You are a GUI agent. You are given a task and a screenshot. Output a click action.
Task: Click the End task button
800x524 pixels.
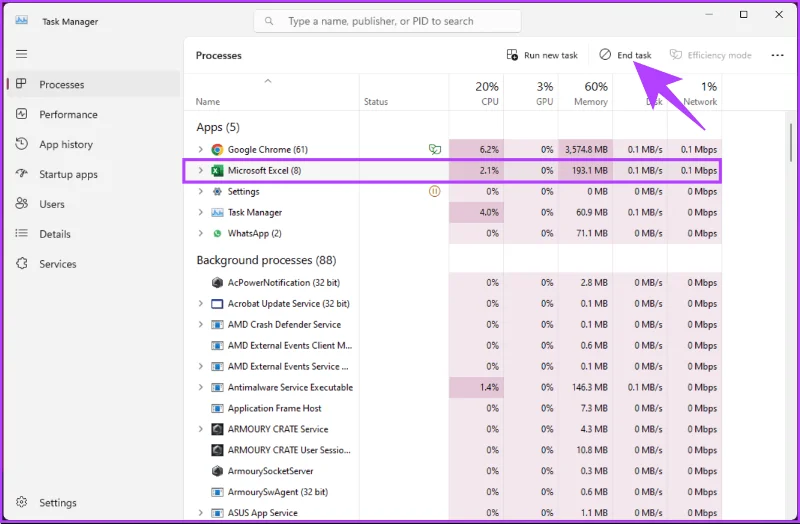coord(625,55)
